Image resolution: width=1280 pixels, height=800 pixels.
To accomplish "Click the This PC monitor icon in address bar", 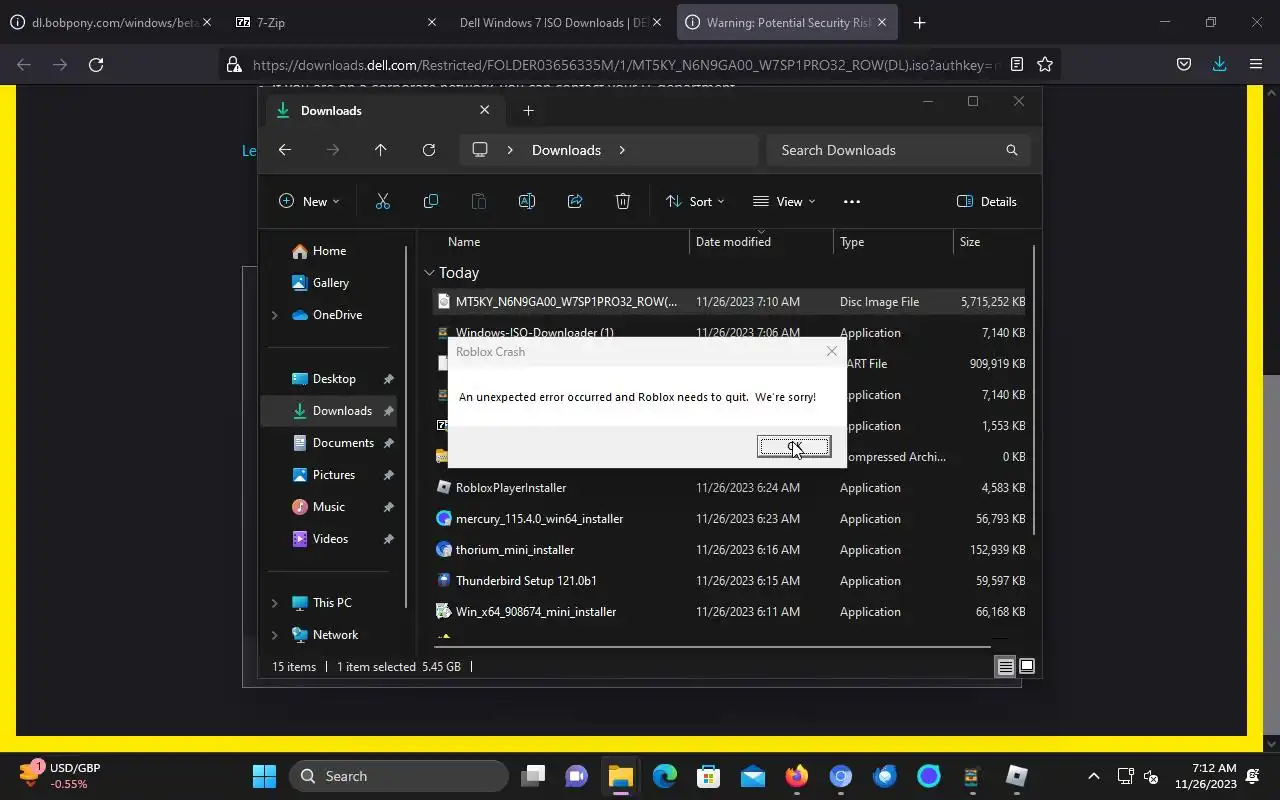I will (480, 150).
